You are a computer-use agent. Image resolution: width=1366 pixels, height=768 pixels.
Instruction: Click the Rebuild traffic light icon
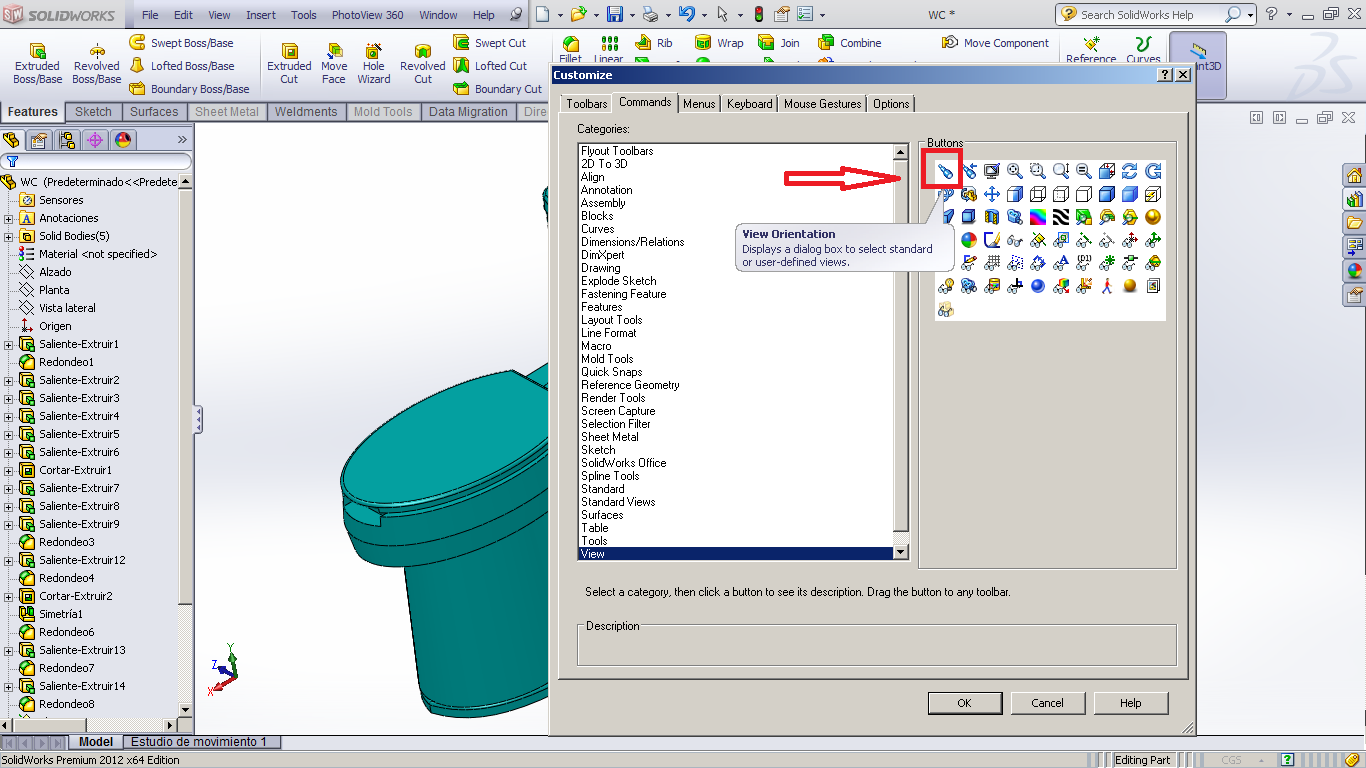click(758, 14)
